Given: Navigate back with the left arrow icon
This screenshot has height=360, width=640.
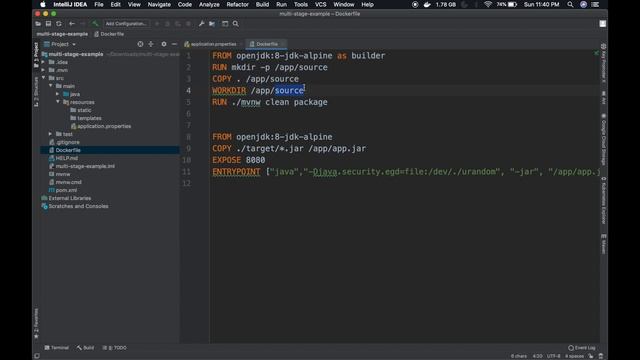Looking at the screenshot, I should coord(72,24).
